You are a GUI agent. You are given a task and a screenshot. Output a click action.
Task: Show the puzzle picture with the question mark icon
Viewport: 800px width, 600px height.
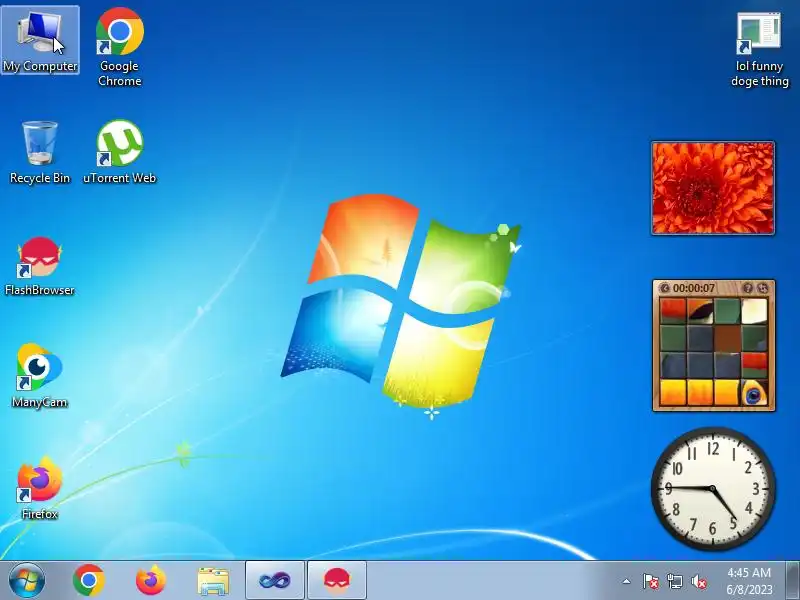tap(748, 288)
